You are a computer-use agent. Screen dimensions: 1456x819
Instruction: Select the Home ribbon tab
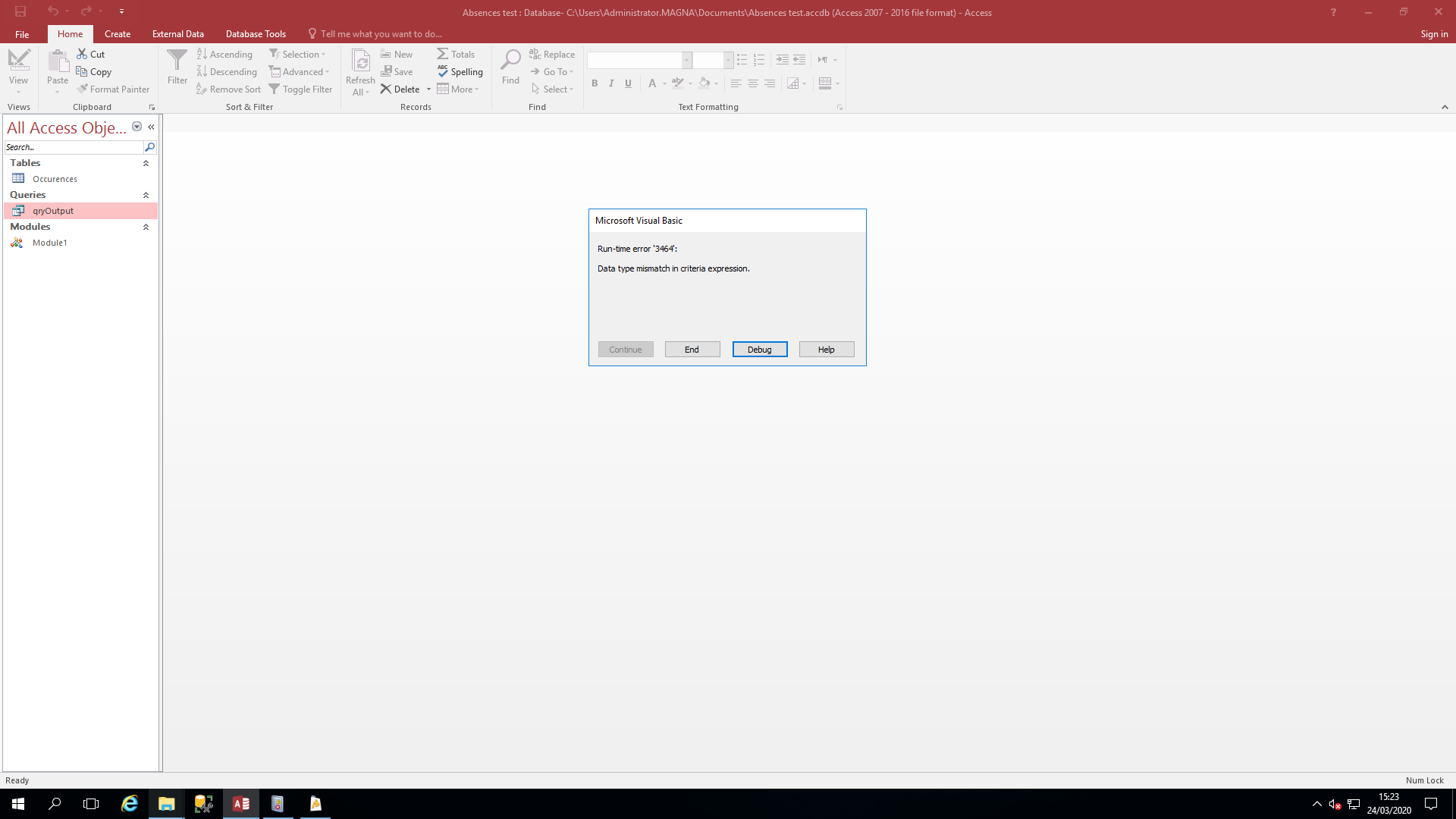[71, 34]
